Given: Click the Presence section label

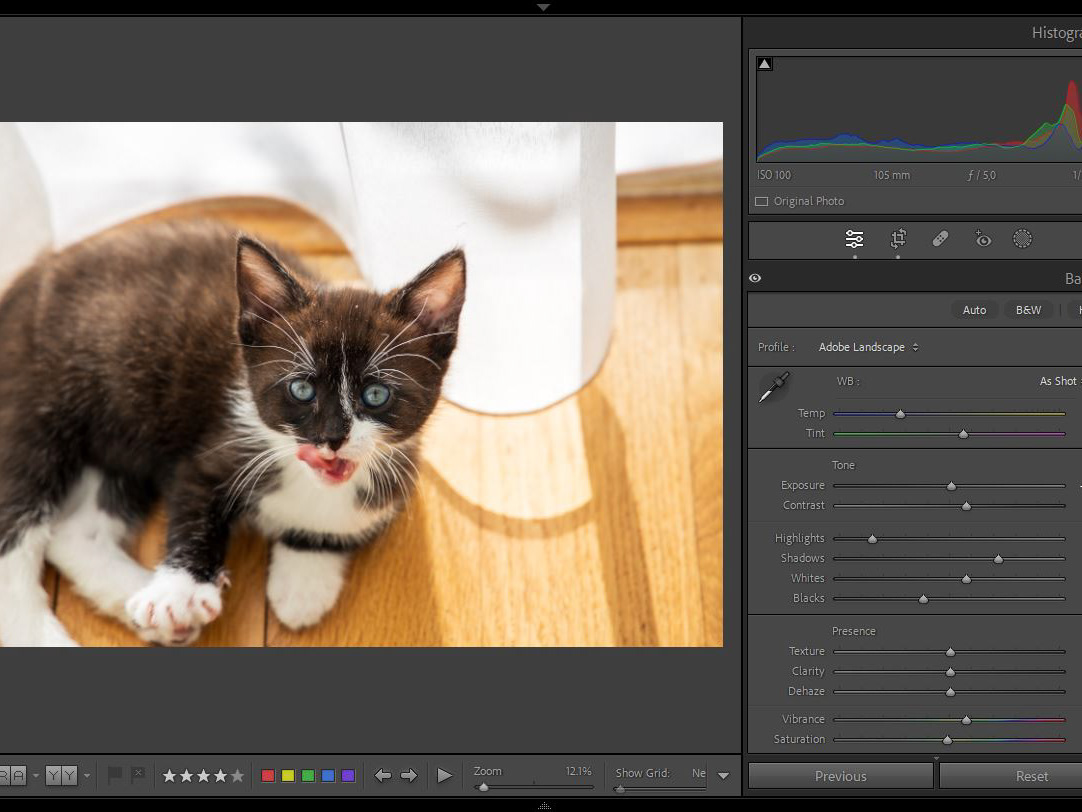Looking at the screenshot, I should click(854, 631).
